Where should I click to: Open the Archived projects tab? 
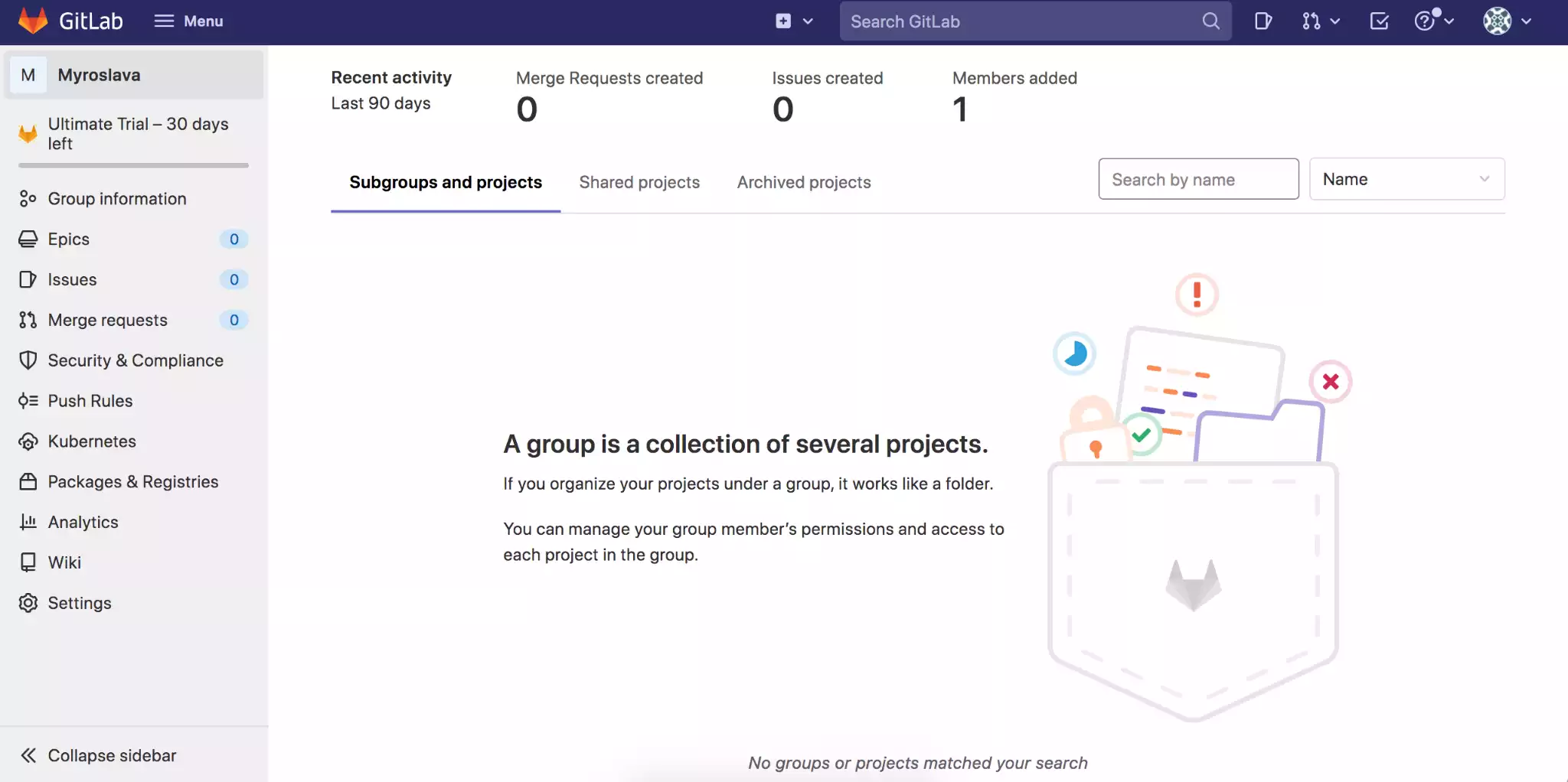pos(804,182)
